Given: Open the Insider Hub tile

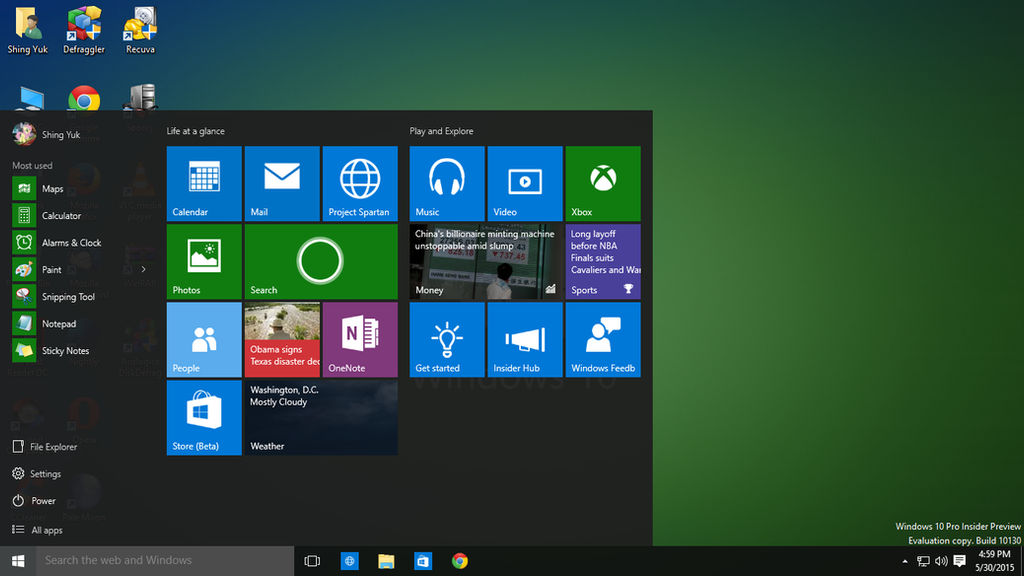Looking at the screenshot, I should (x=525, y=340).
